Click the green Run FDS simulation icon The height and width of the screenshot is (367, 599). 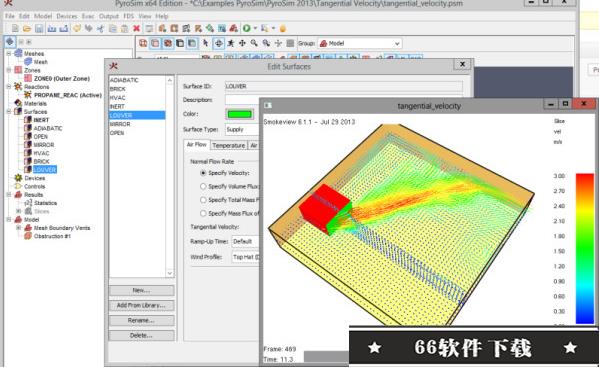pos(247,28)
